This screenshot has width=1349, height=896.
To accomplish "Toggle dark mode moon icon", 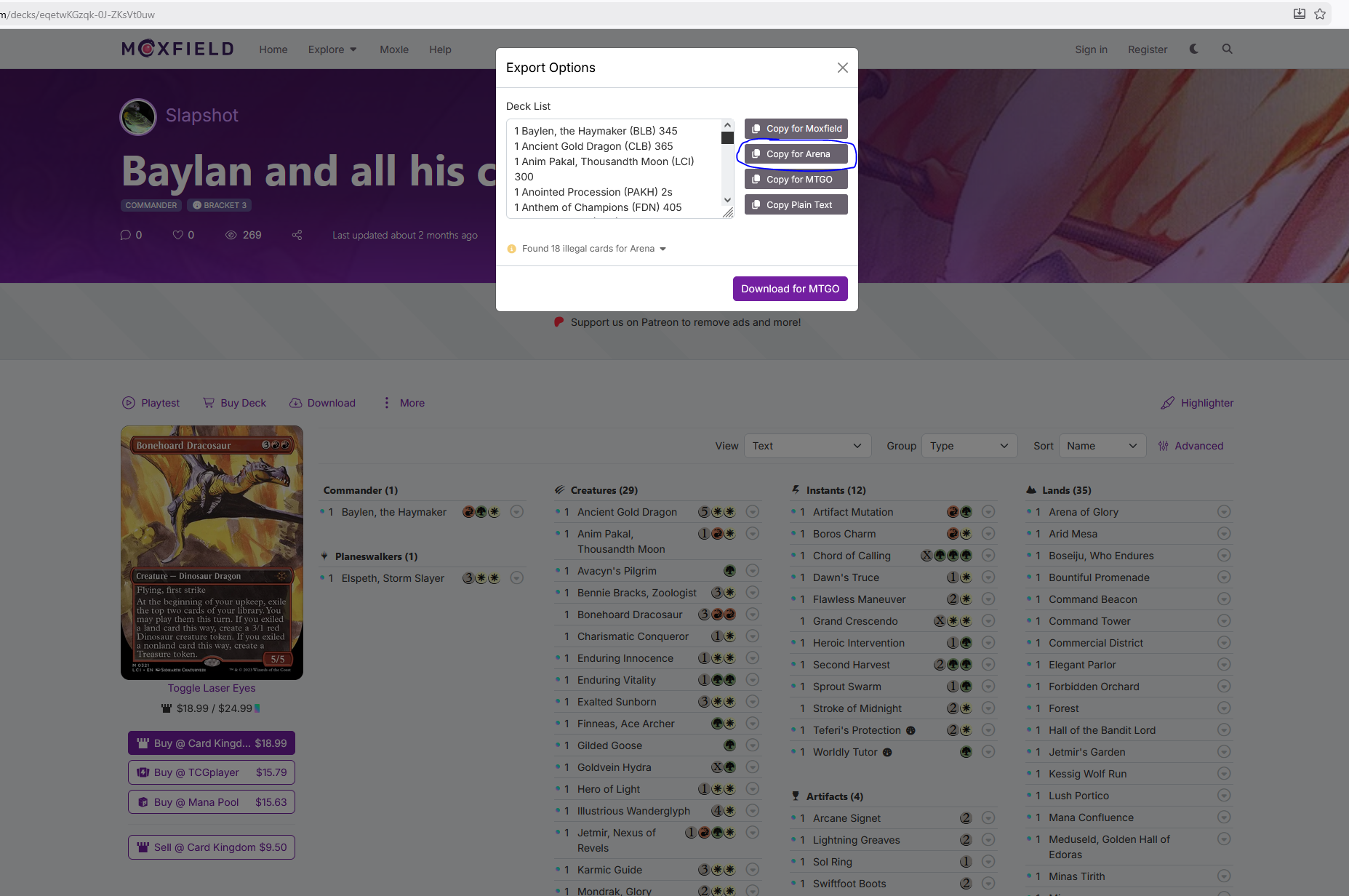I will click(x=1194, y=49).
